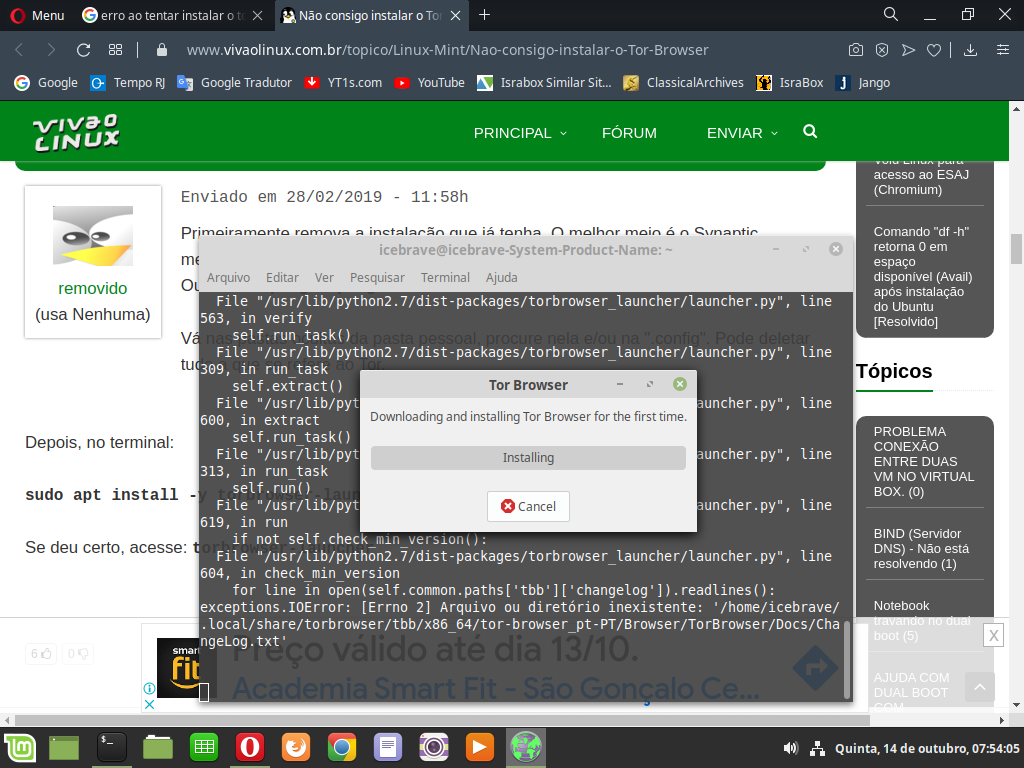The width and height of the screenshot is (1024, 768).
Task: Launch terminal from taskbar
Action: [111, 748]
